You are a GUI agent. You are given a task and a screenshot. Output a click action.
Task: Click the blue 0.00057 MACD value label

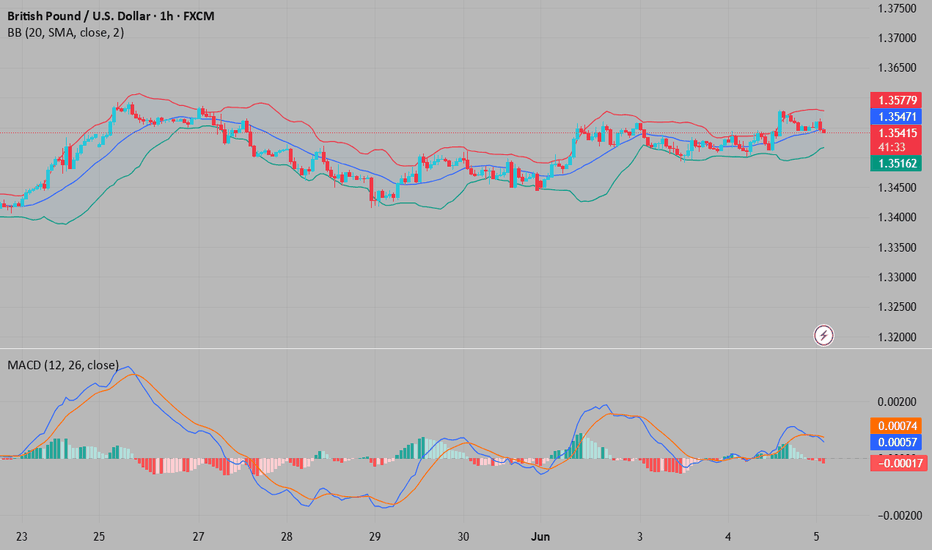coord(896,442)
